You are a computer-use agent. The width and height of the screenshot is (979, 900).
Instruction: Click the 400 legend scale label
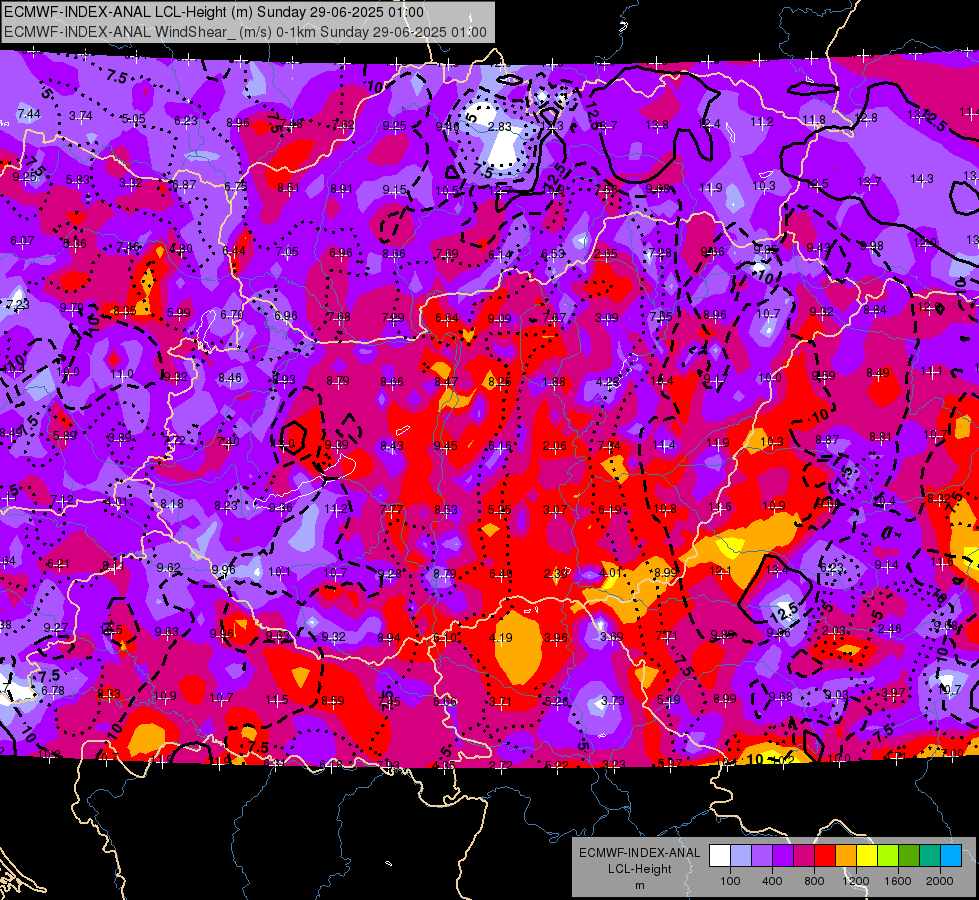[x=772, y=881]
